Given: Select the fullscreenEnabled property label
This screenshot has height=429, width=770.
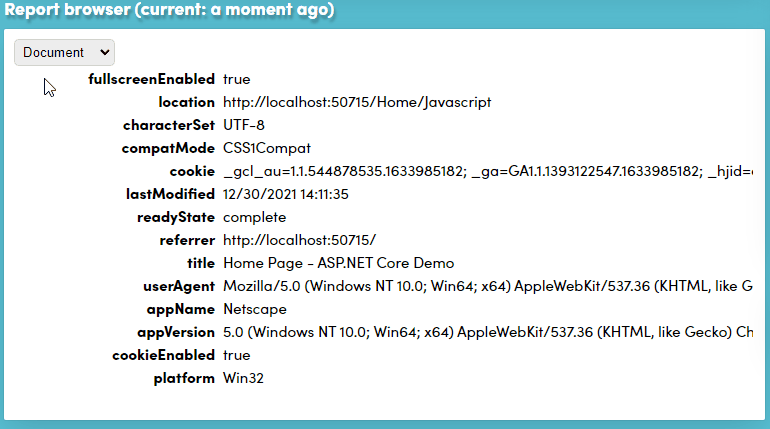Looking at the screenshot, I should tap(151, 79).
